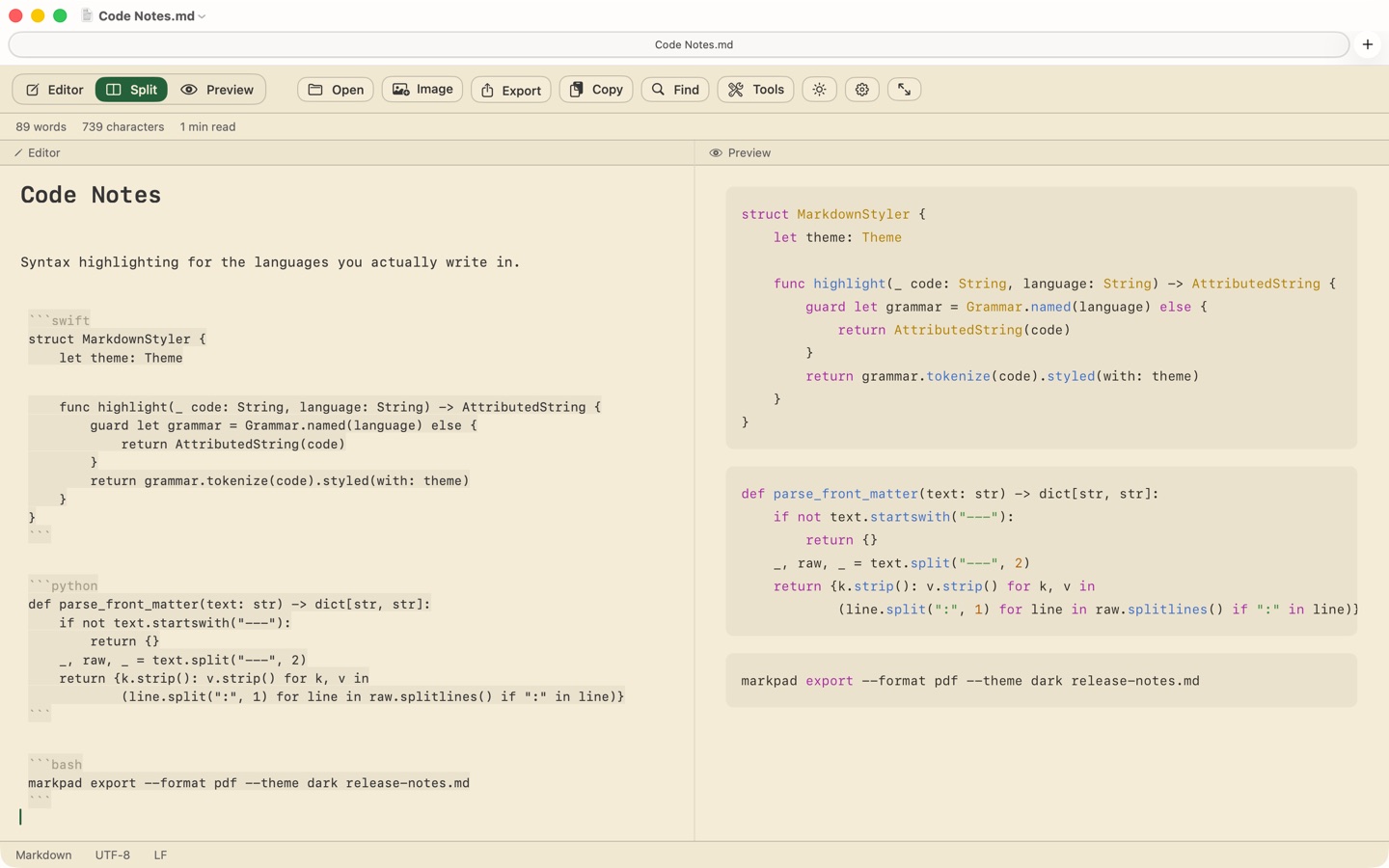Click the ```python fence line in editor
The width and height of the screenshot is (1389, 868).
[63, 585]
